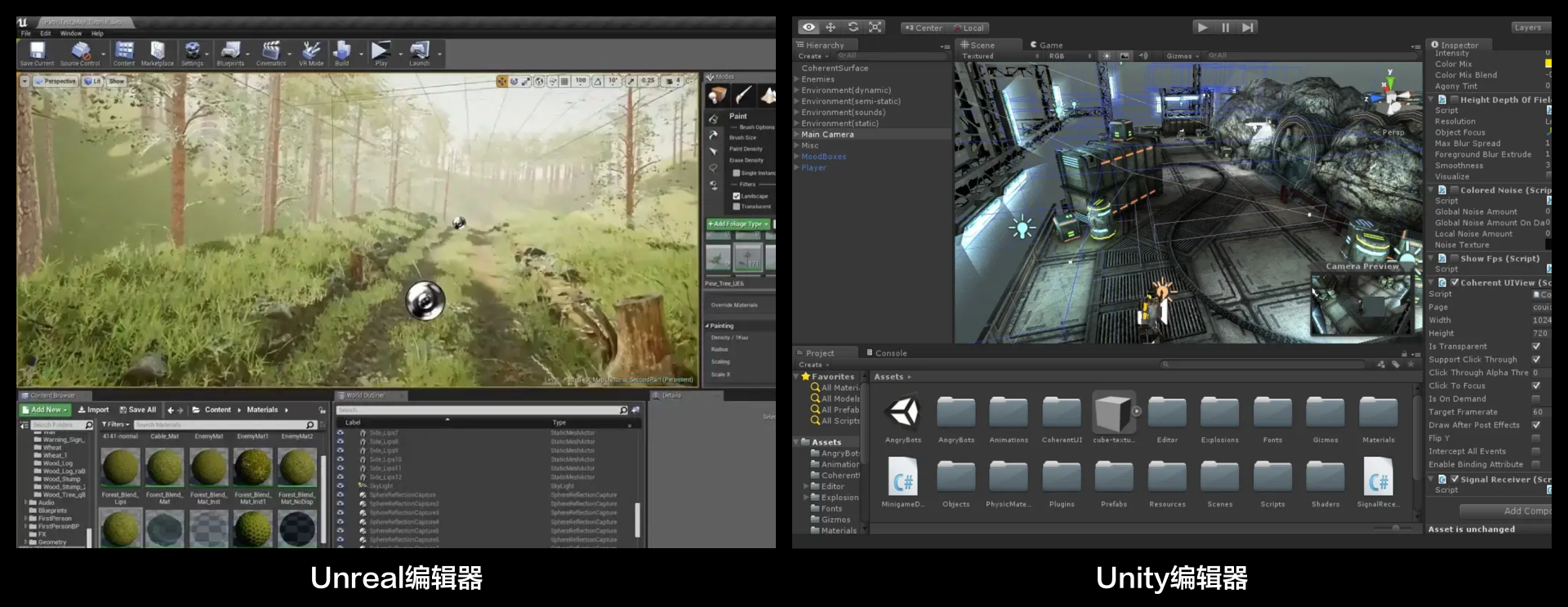Screen dimensions: 1568x607
Task: Select Unity Move tool
Action: coord(831,27)
